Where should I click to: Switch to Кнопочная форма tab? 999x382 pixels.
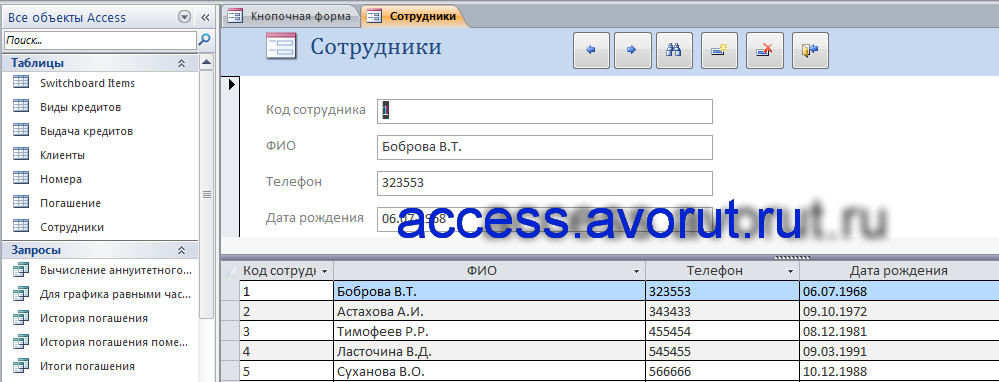[291, 17]
